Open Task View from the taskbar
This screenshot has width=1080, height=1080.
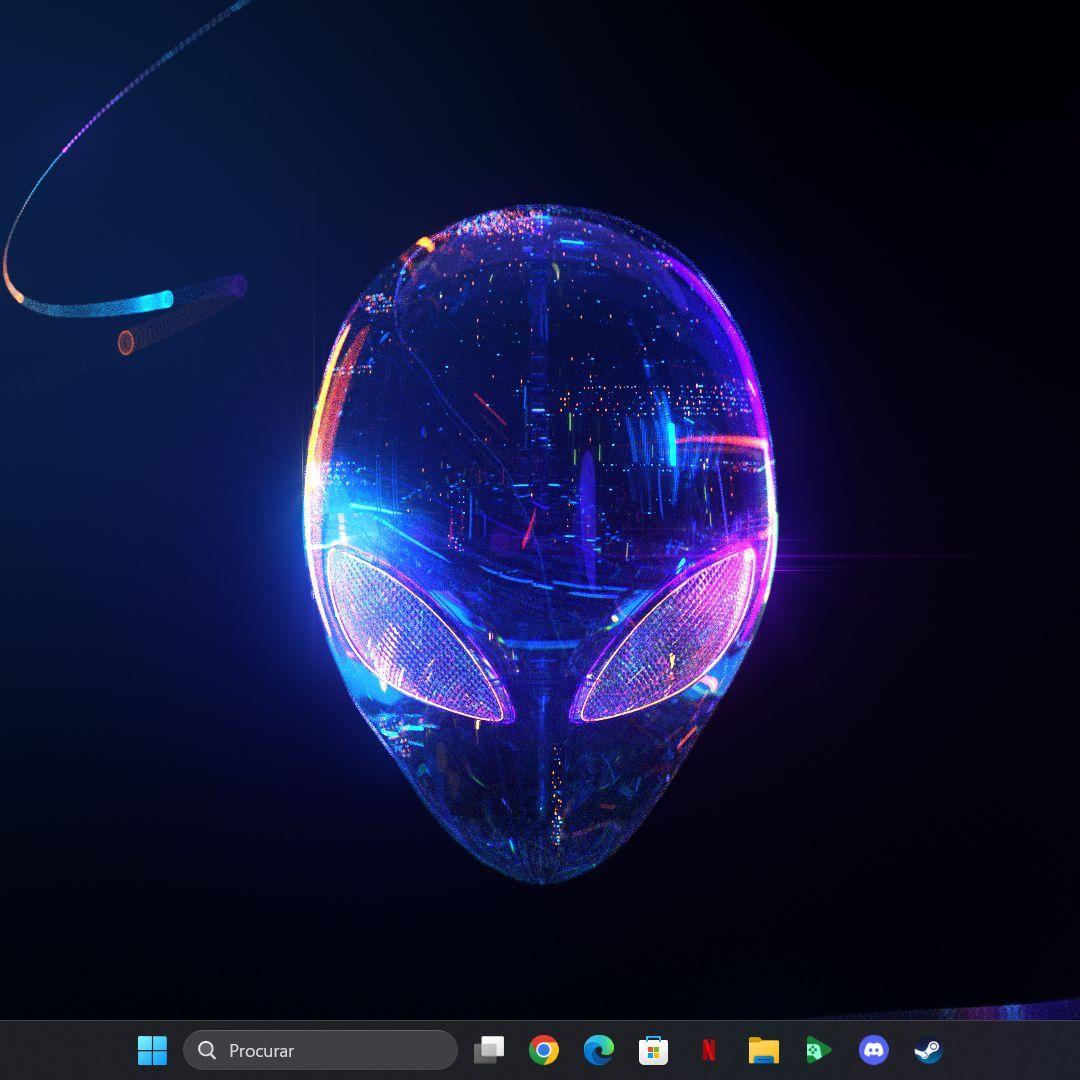(x=488, y=1050)
